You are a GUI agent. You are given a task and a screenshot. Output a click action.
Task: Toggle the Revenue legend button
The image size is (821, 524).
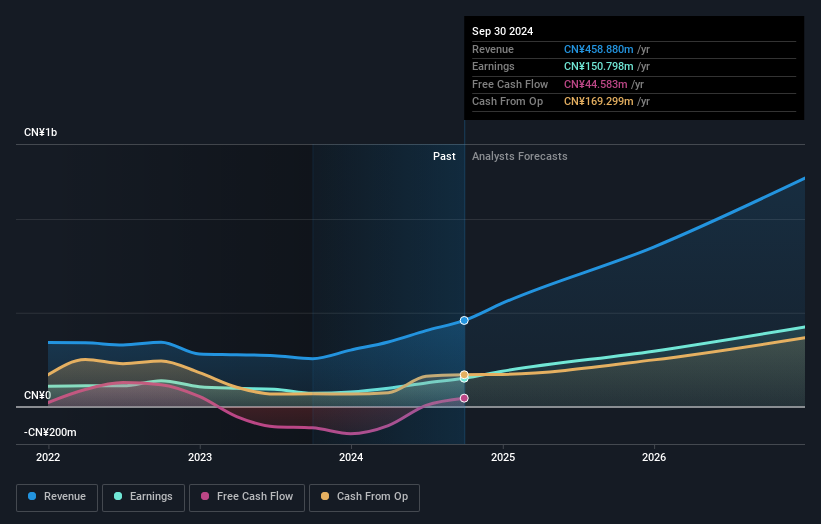(x=57, y=497)
